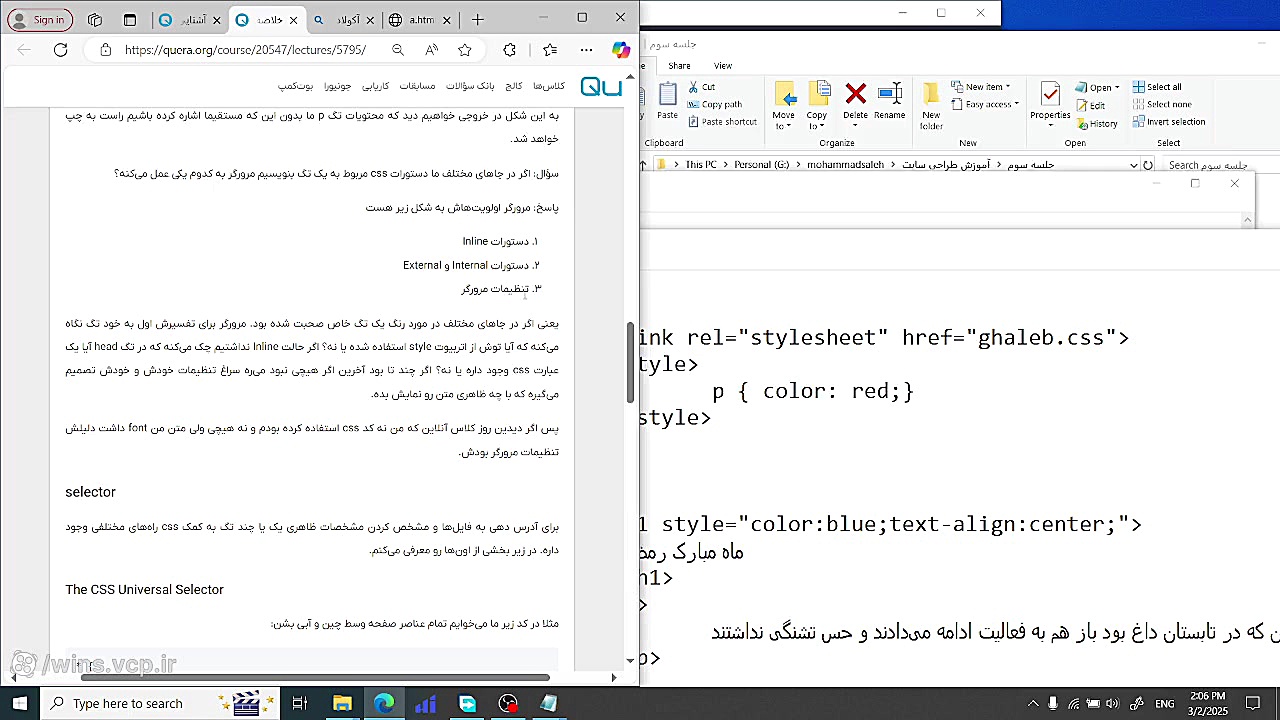The image size is (1280, 720).
Task: Click This PC in the breadcrumb path
Action: 701,165
